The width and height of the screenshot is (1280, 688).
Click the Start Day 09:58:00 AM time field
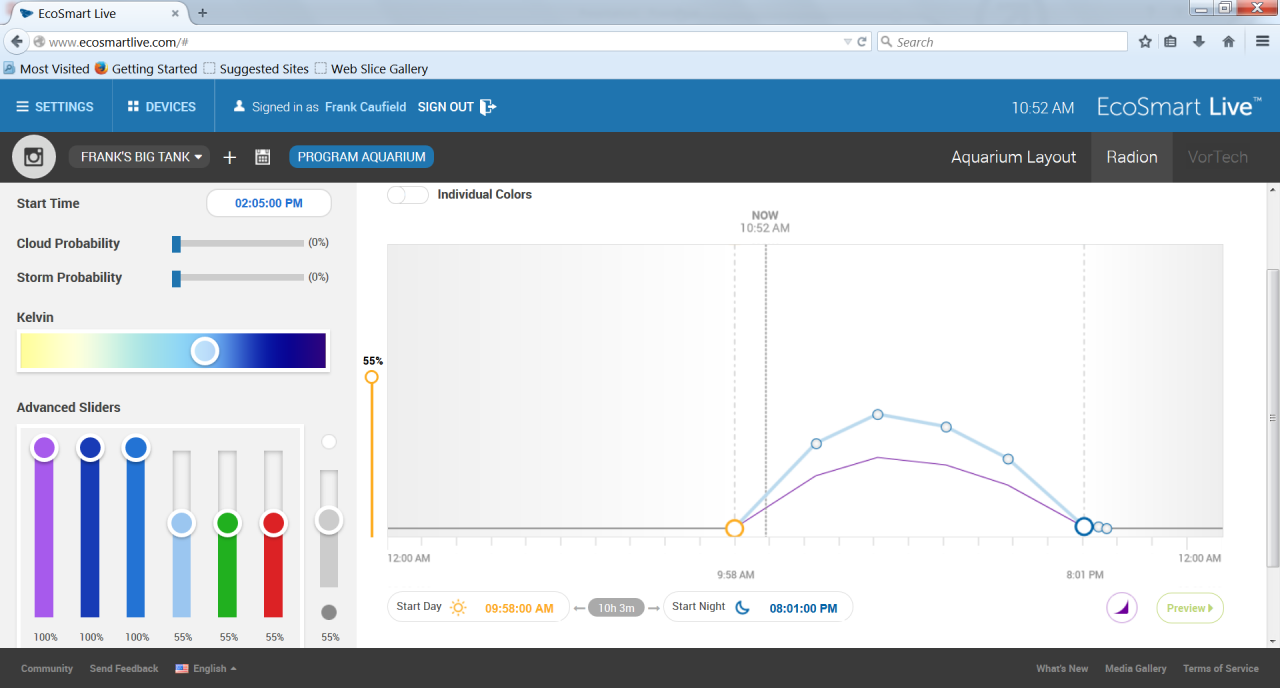pos(519,608)
